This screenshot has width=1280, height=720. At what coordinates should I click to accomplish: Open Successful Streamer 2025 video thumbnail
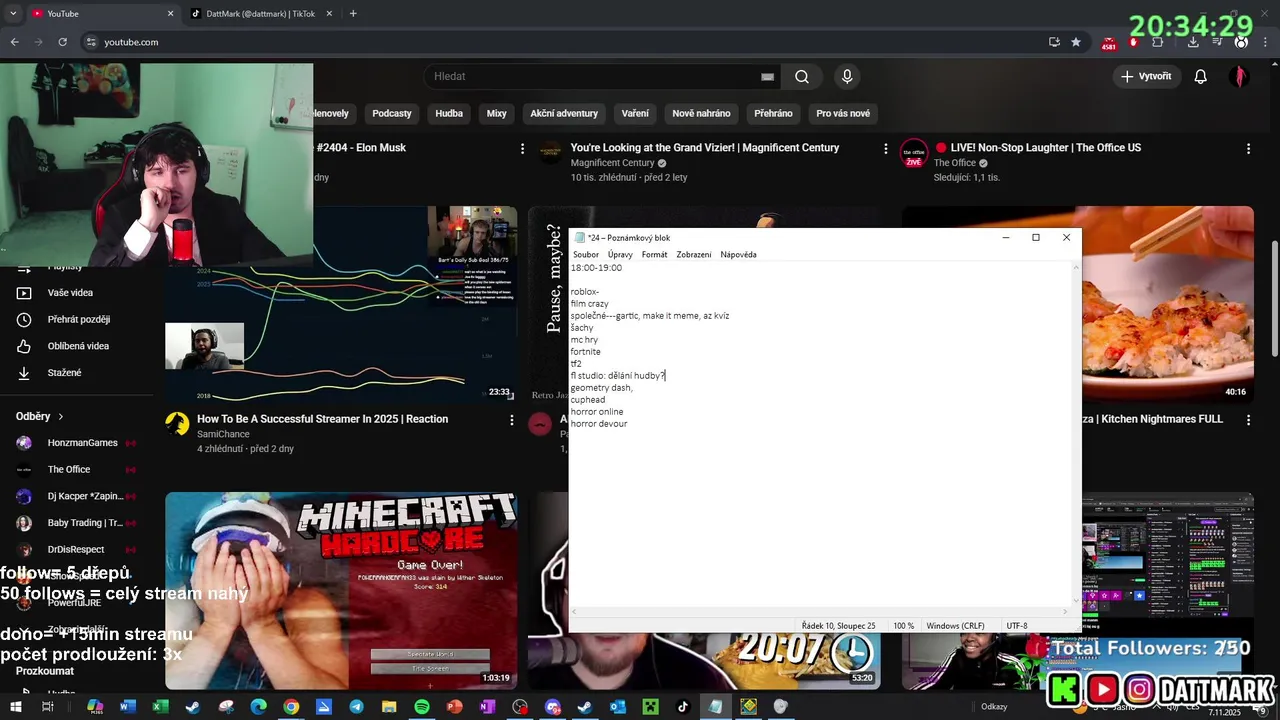341,304
